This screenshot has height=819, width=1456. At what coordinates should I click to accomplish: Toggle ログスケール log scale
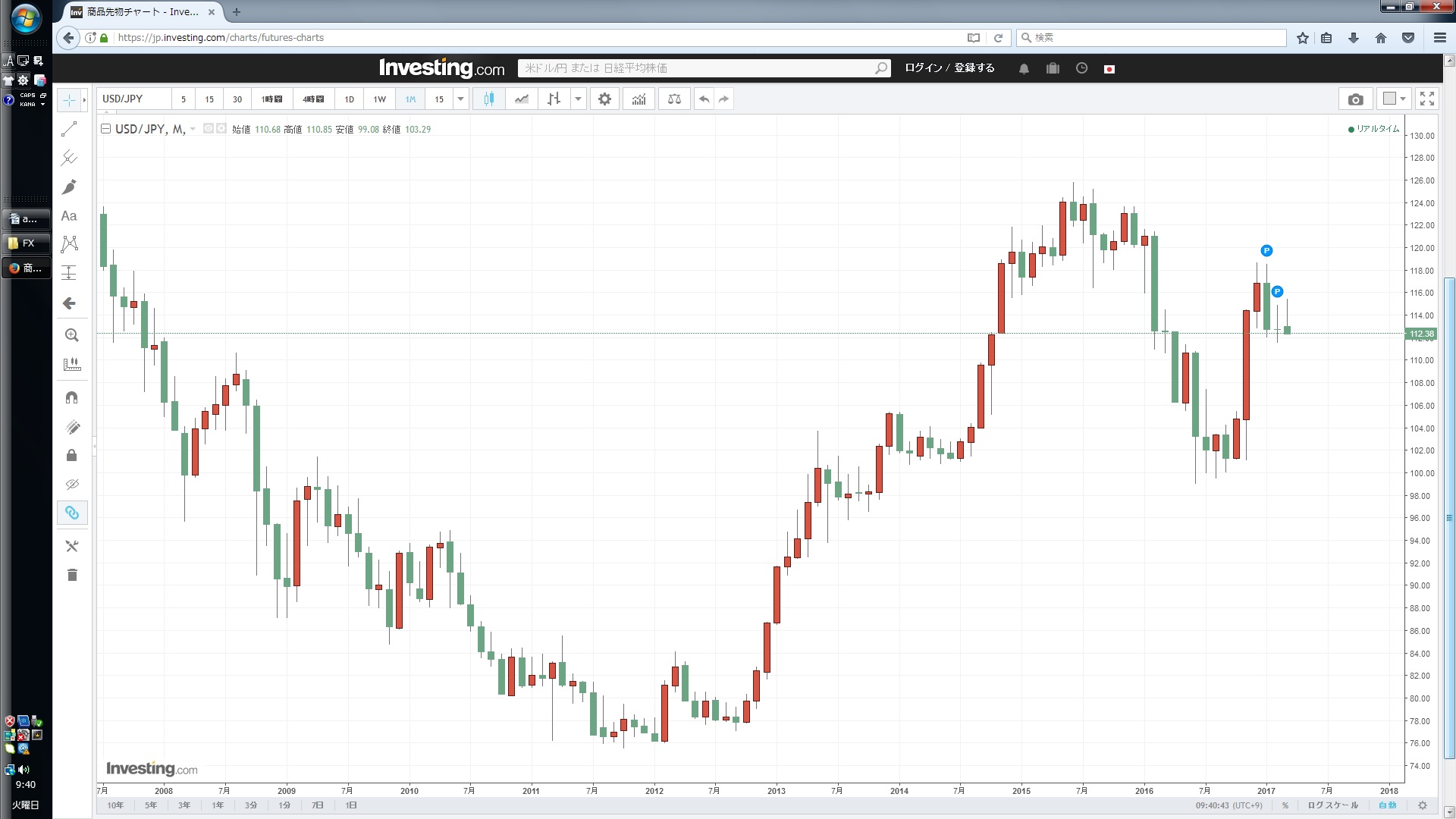click(1333, 805)
